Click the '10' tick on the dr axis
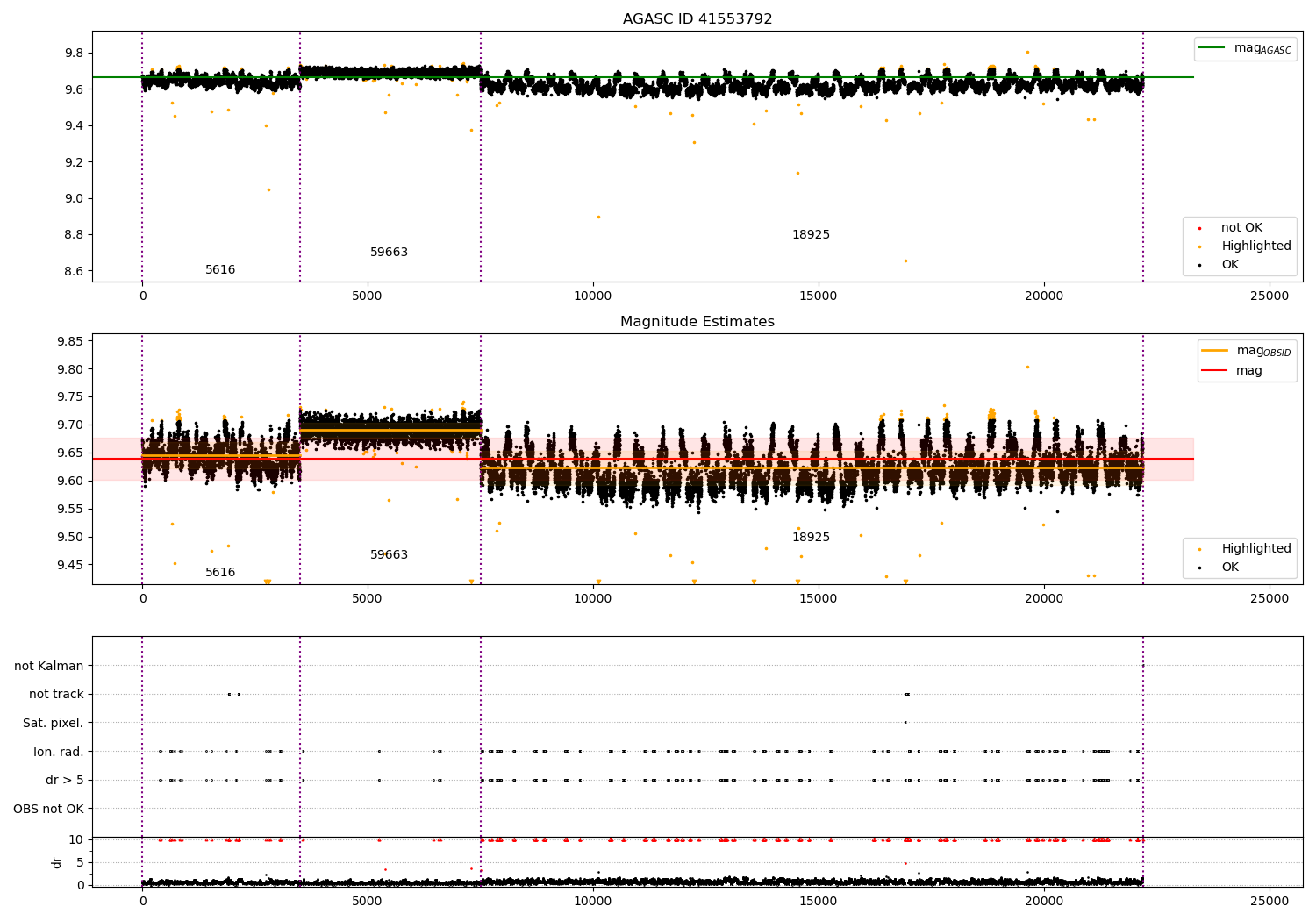The image size is (1316, 921). pos(76,839)
